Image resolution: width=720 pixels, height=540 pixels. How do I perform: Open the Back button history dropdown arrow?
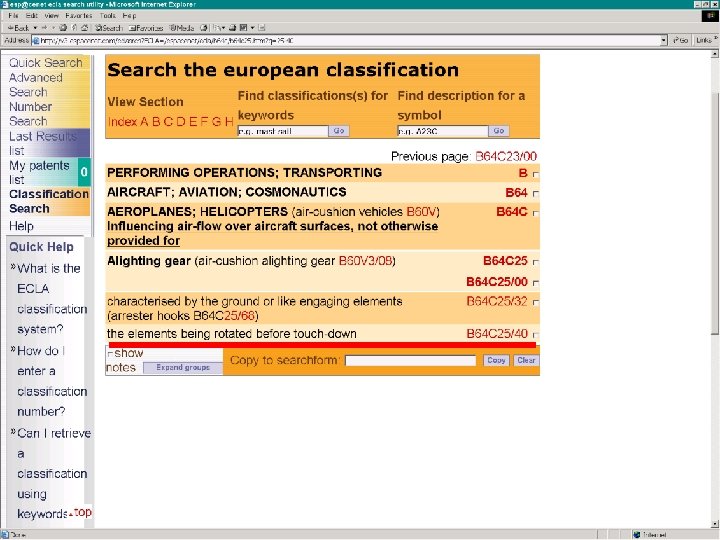tap(35, 28)
